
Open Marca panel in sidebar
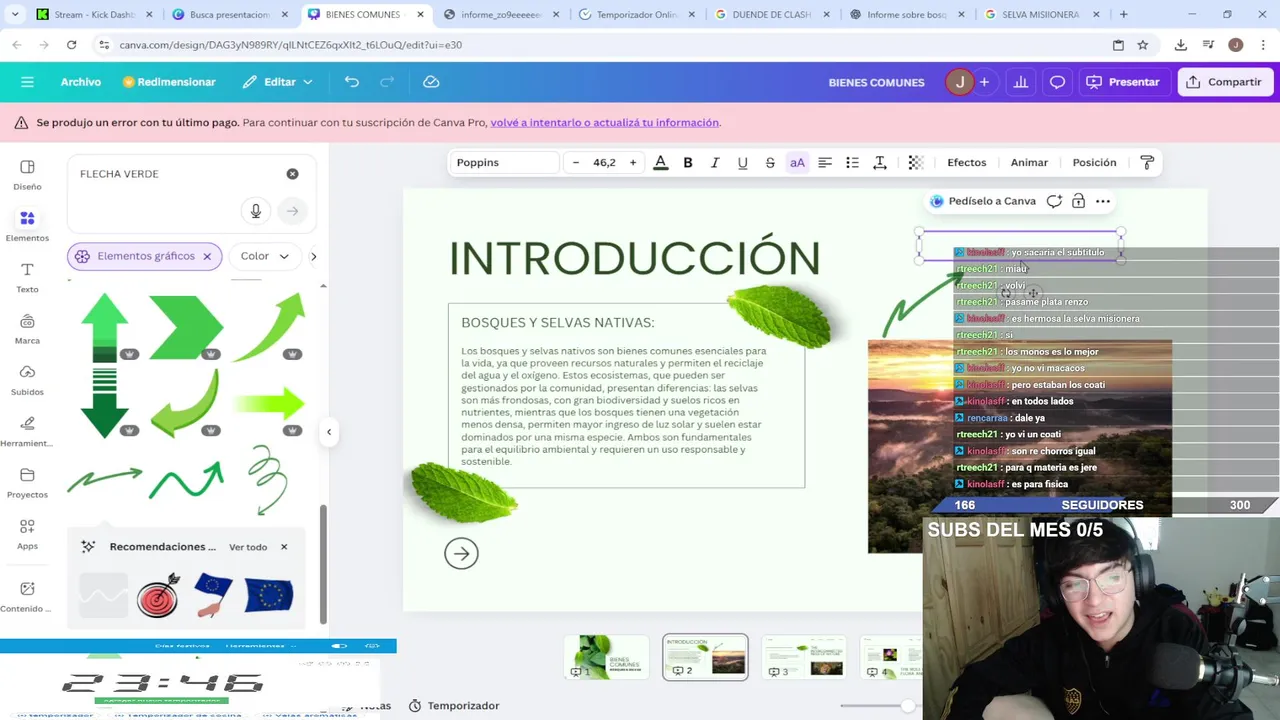tap(27, 328)
